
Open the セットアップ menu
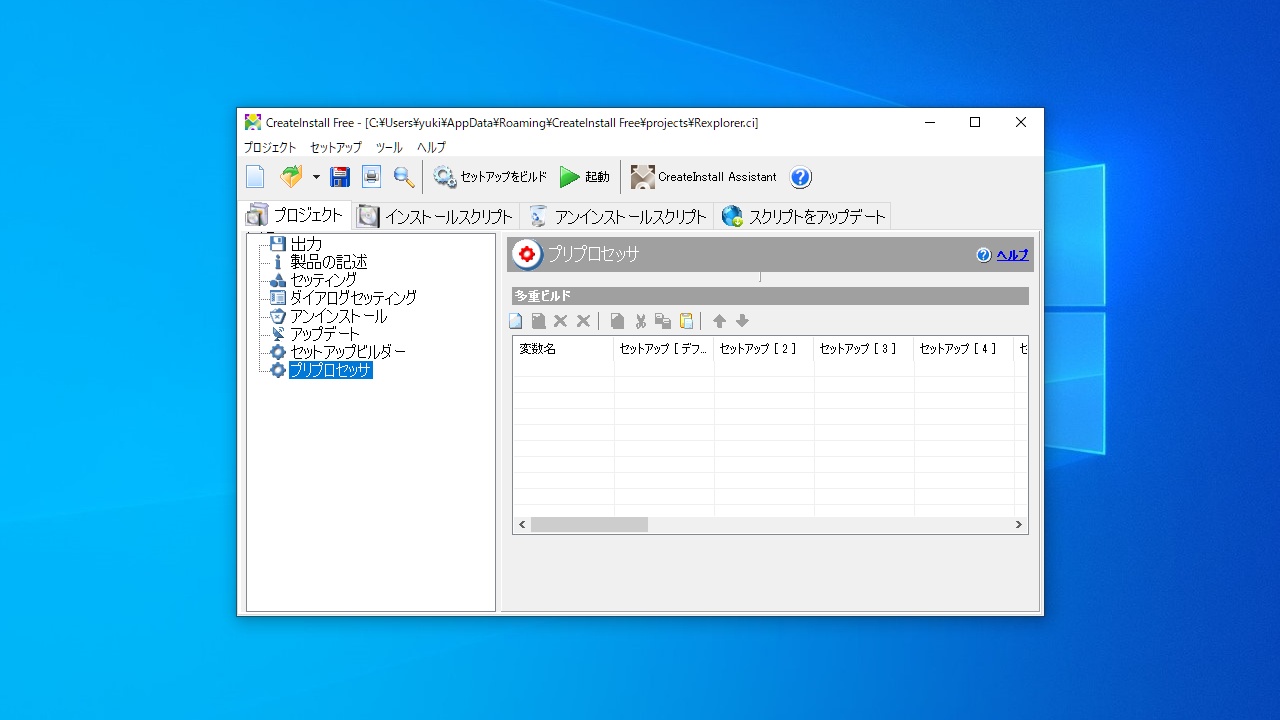(x=336, y=147)
